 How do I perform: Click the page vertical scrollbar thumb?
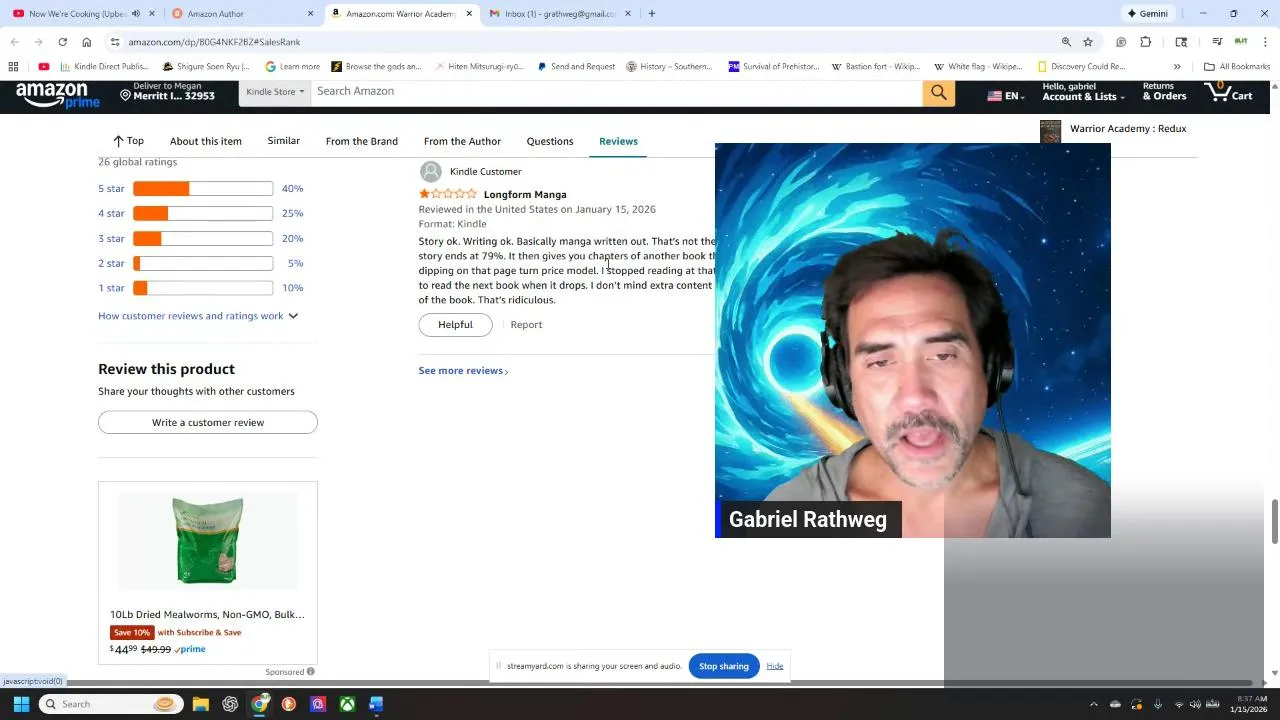coord(1275,520)
